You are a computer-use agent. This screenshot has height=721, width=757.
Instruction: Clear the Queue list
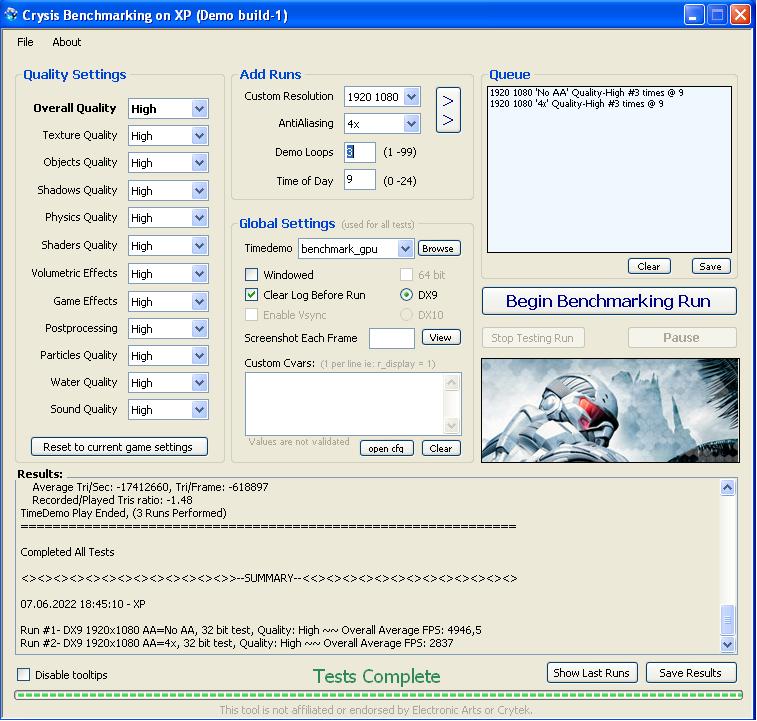[x=648, y=266]
